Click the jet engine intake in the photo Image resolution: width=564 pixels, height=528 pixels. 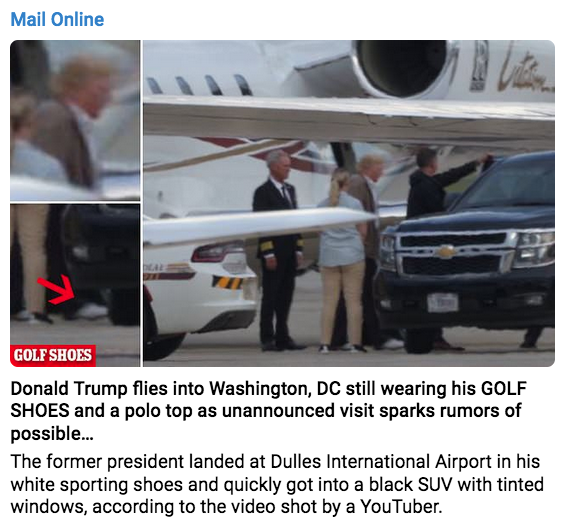[x=402, y=67]
